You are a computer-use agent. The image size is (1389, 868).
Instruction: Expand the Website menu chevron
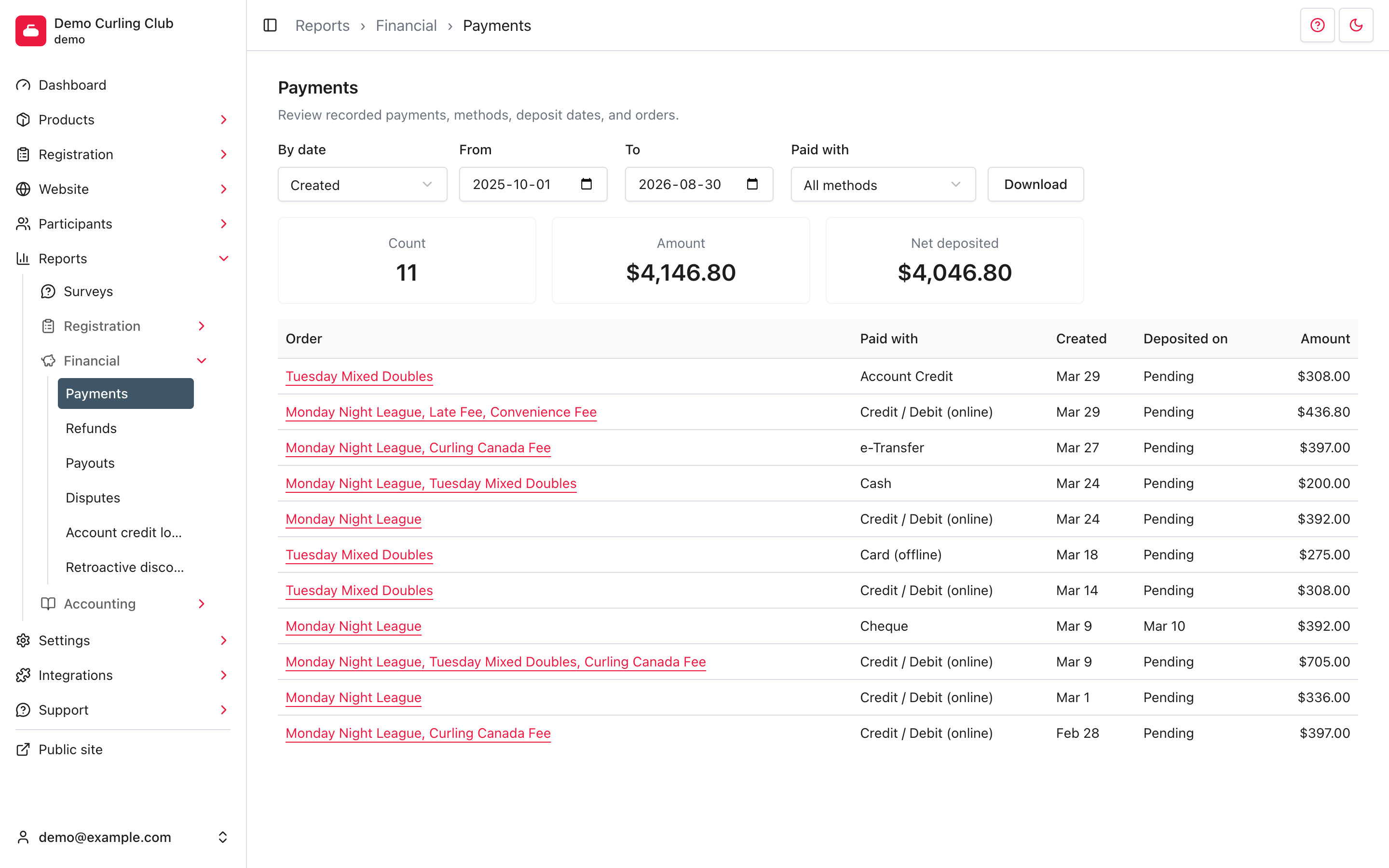[224, 190]
